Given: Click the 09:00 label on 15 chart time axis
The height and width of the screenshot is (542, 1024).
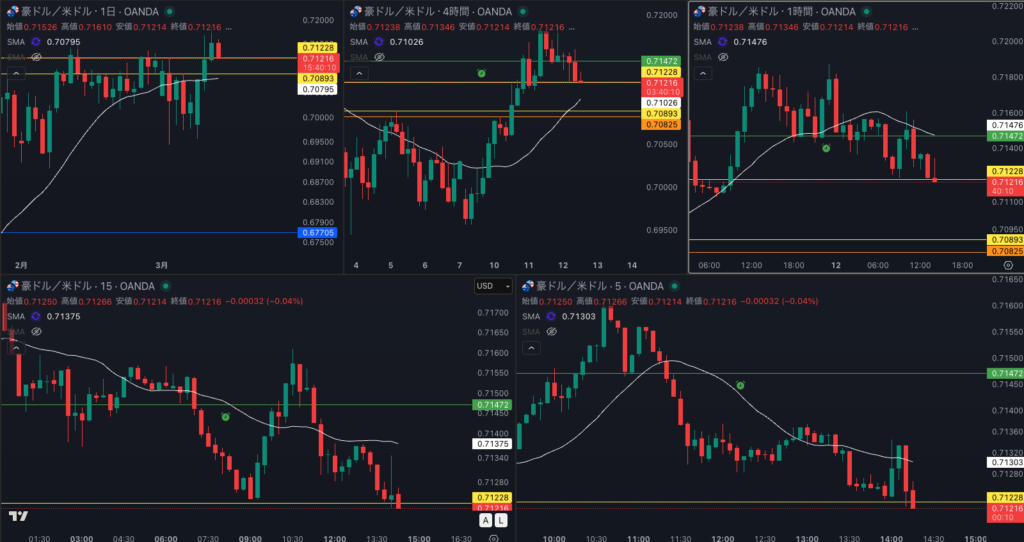Looking at the screenshot, I should 250,539.
